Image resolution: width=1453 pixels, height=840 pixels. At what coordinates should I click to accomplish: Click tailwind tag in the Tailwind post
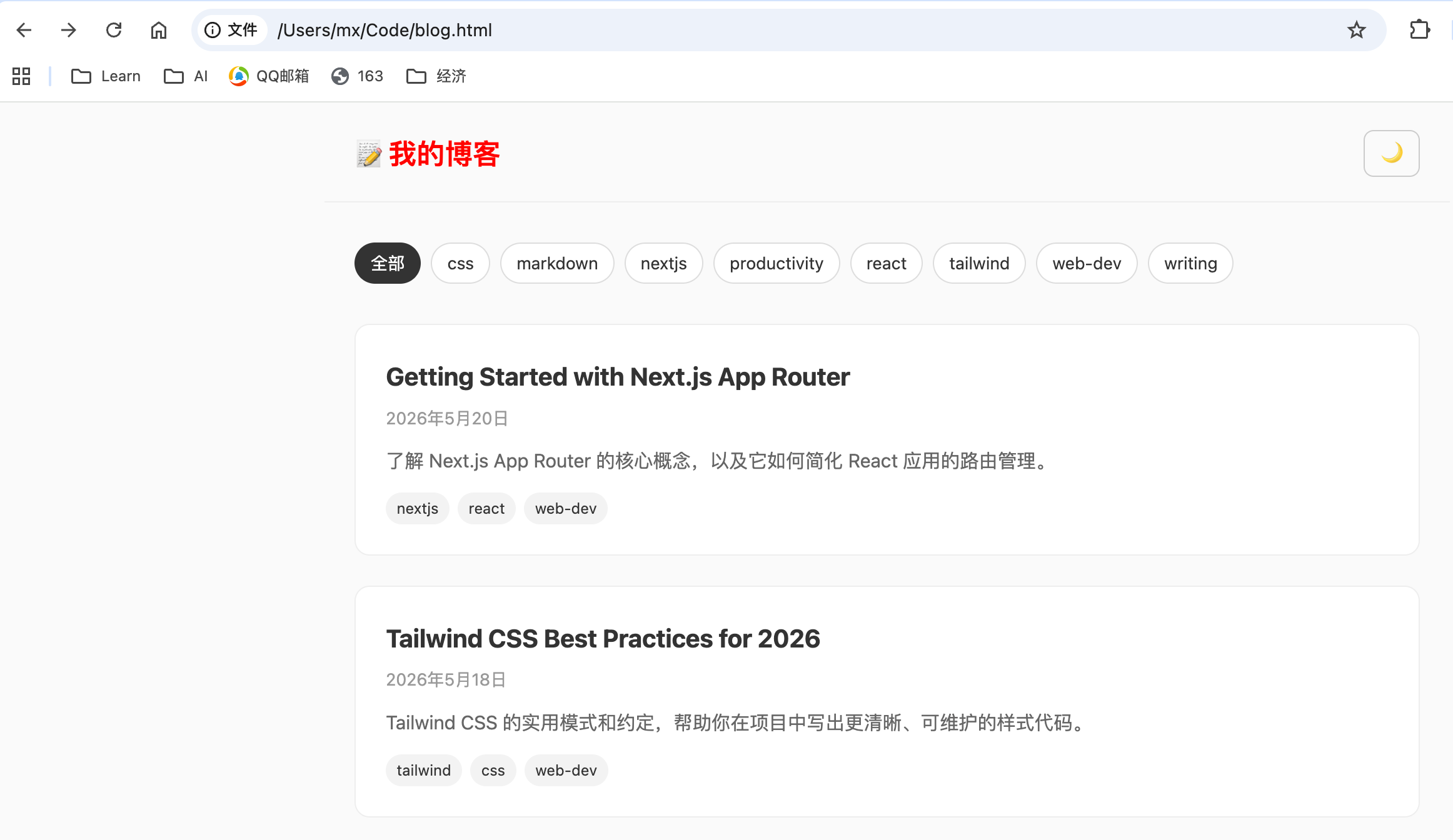(x=423, y=770)
